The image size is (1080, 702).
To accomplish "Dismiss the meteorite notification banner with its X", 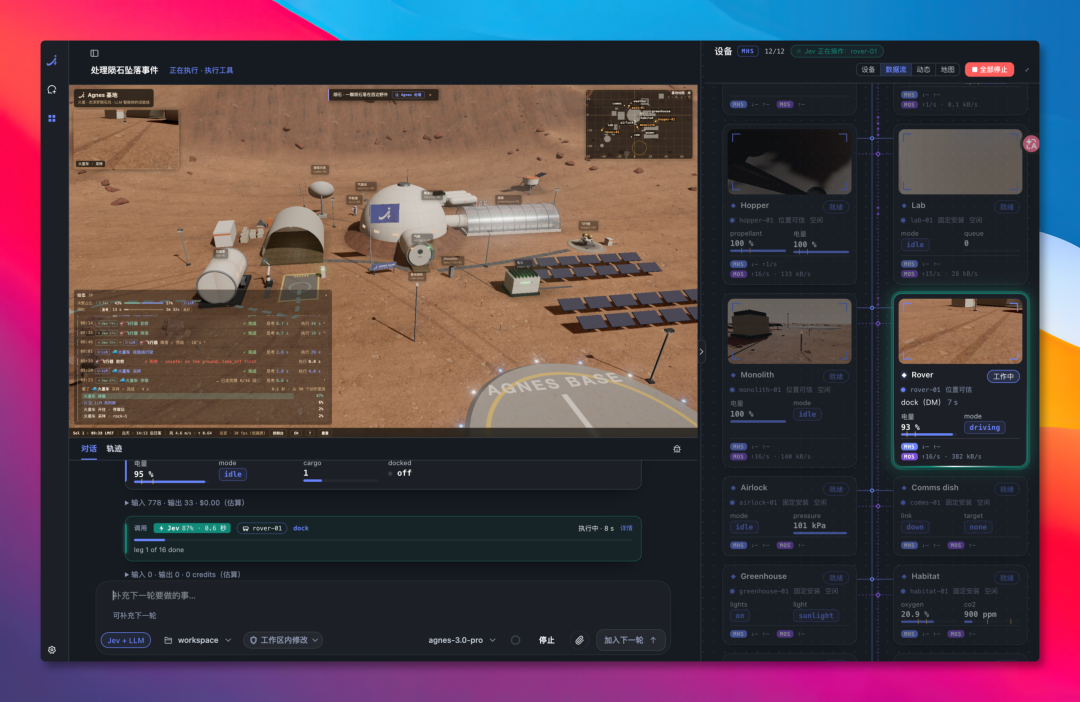I will 430,95.
